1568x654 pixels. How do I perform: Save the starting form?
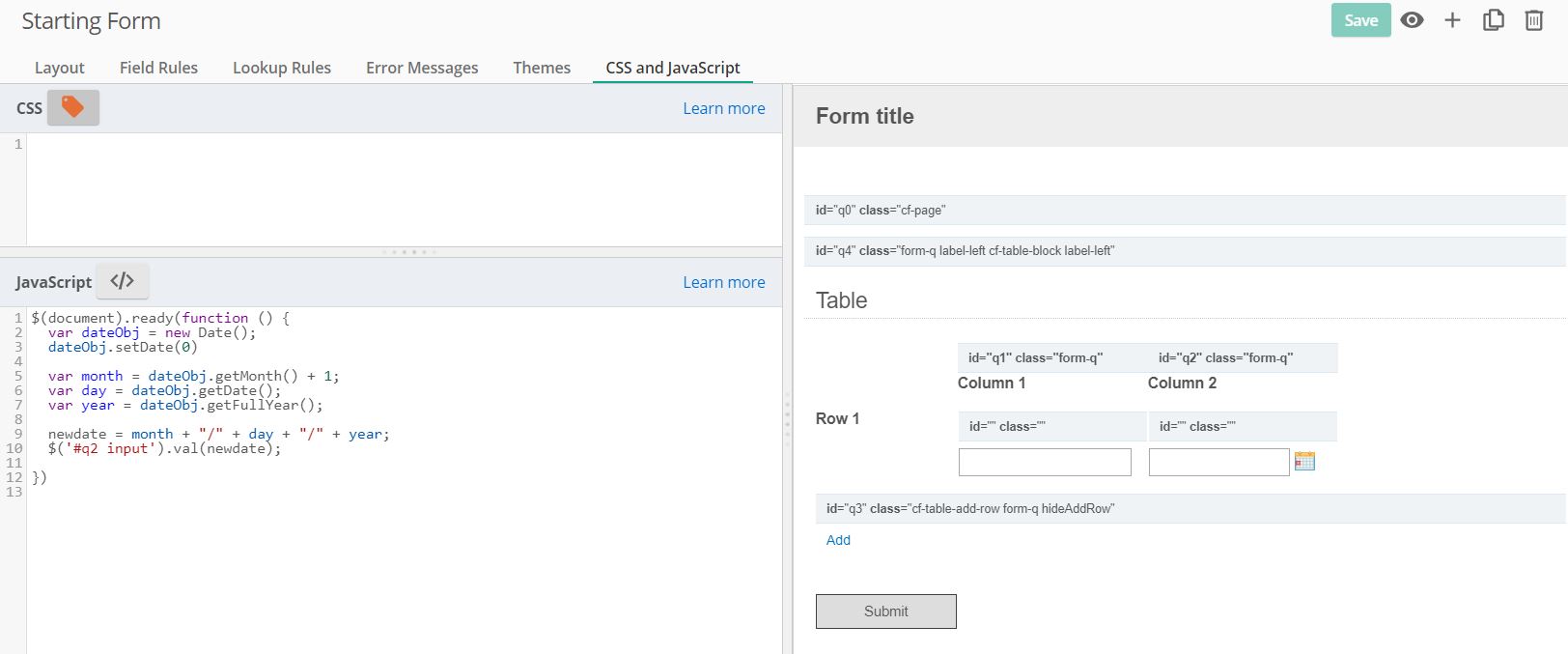tap(1360, 20)
